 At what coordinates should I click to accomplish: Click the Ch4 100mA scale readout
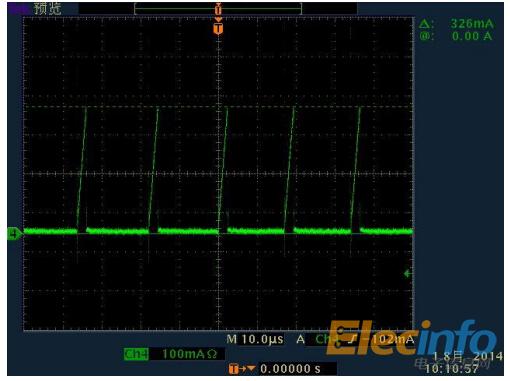pos(171,354)
